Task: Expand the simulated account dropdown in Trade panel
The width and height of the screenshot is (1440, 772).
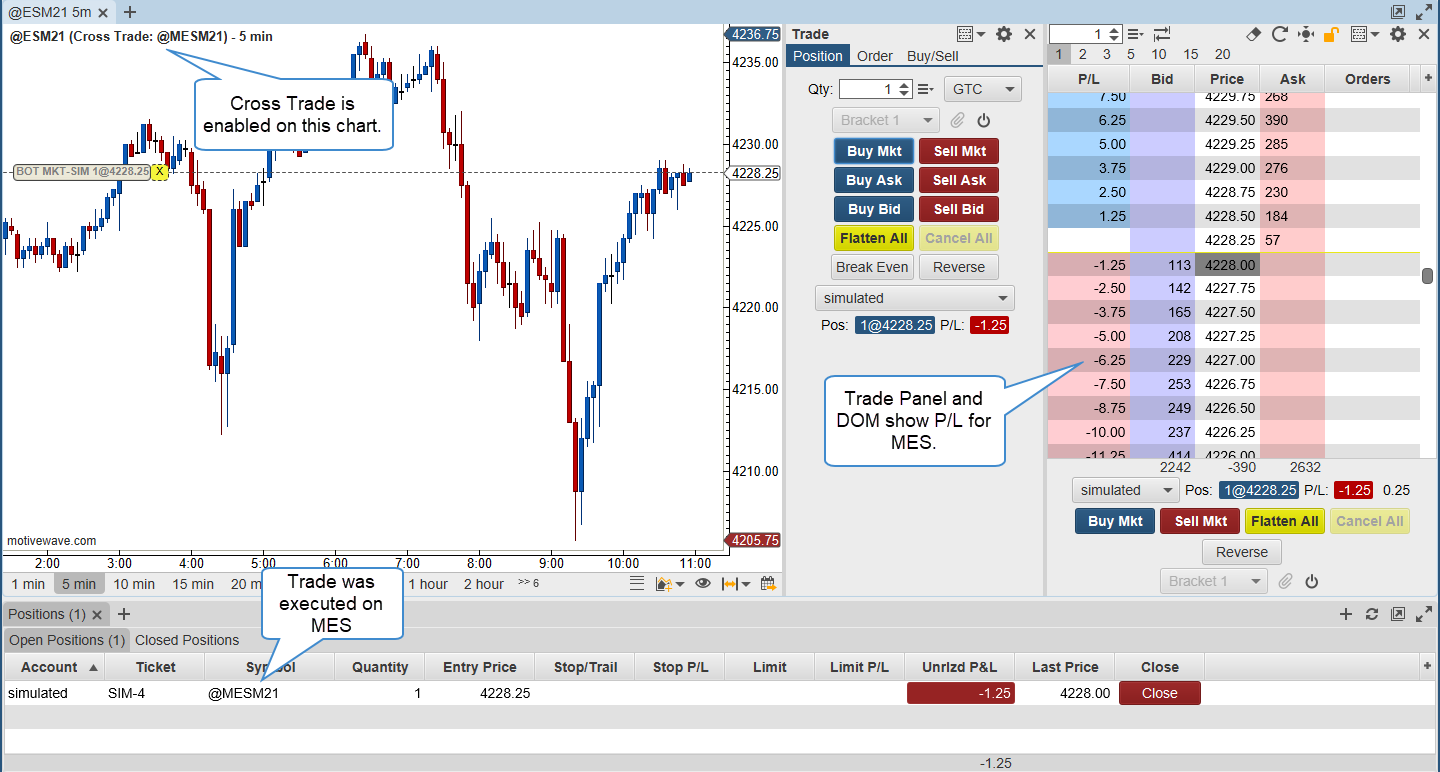Action: (x=914, y=298)
